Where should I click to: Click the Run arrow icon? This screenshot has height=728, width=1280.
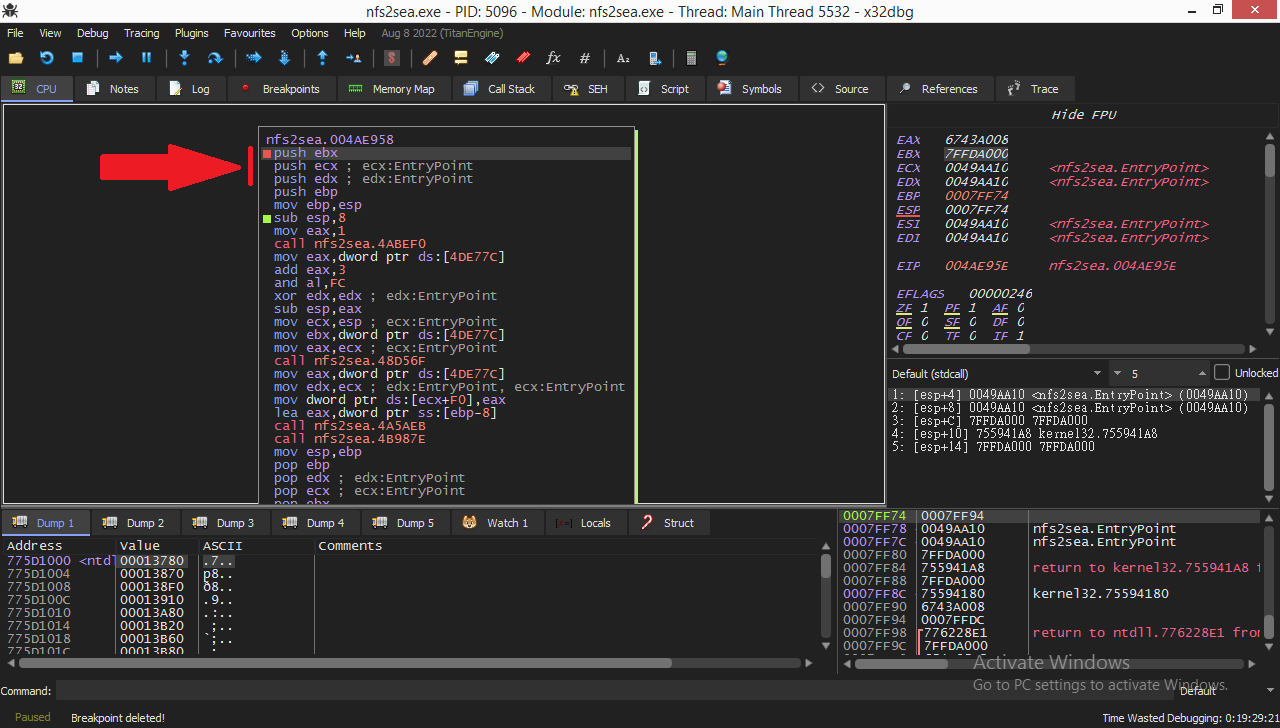tap(116, 58)
